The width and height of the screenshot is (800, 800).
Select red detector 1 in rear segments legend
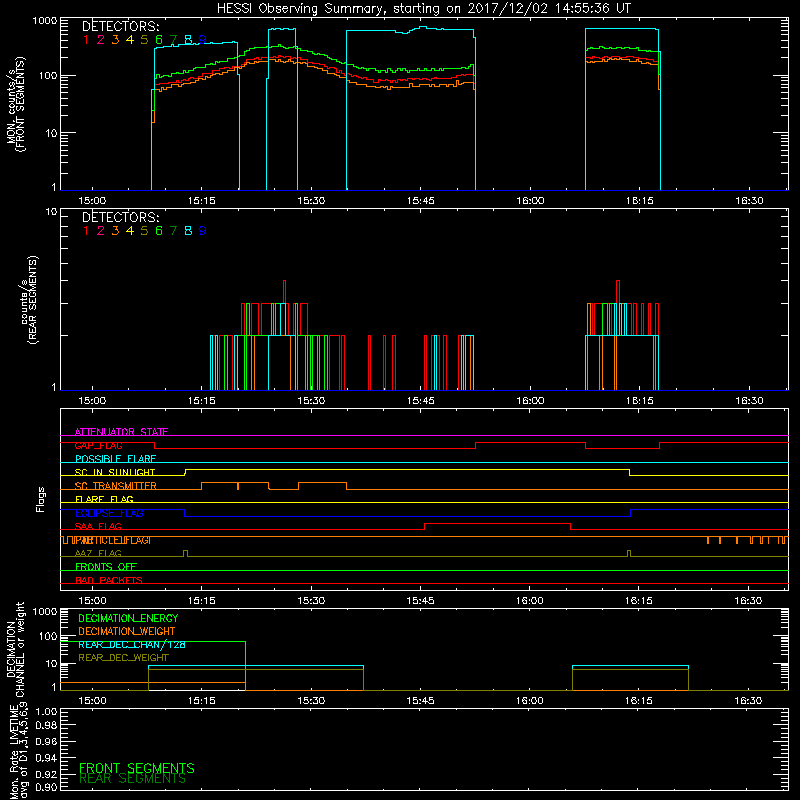[86, 231]
